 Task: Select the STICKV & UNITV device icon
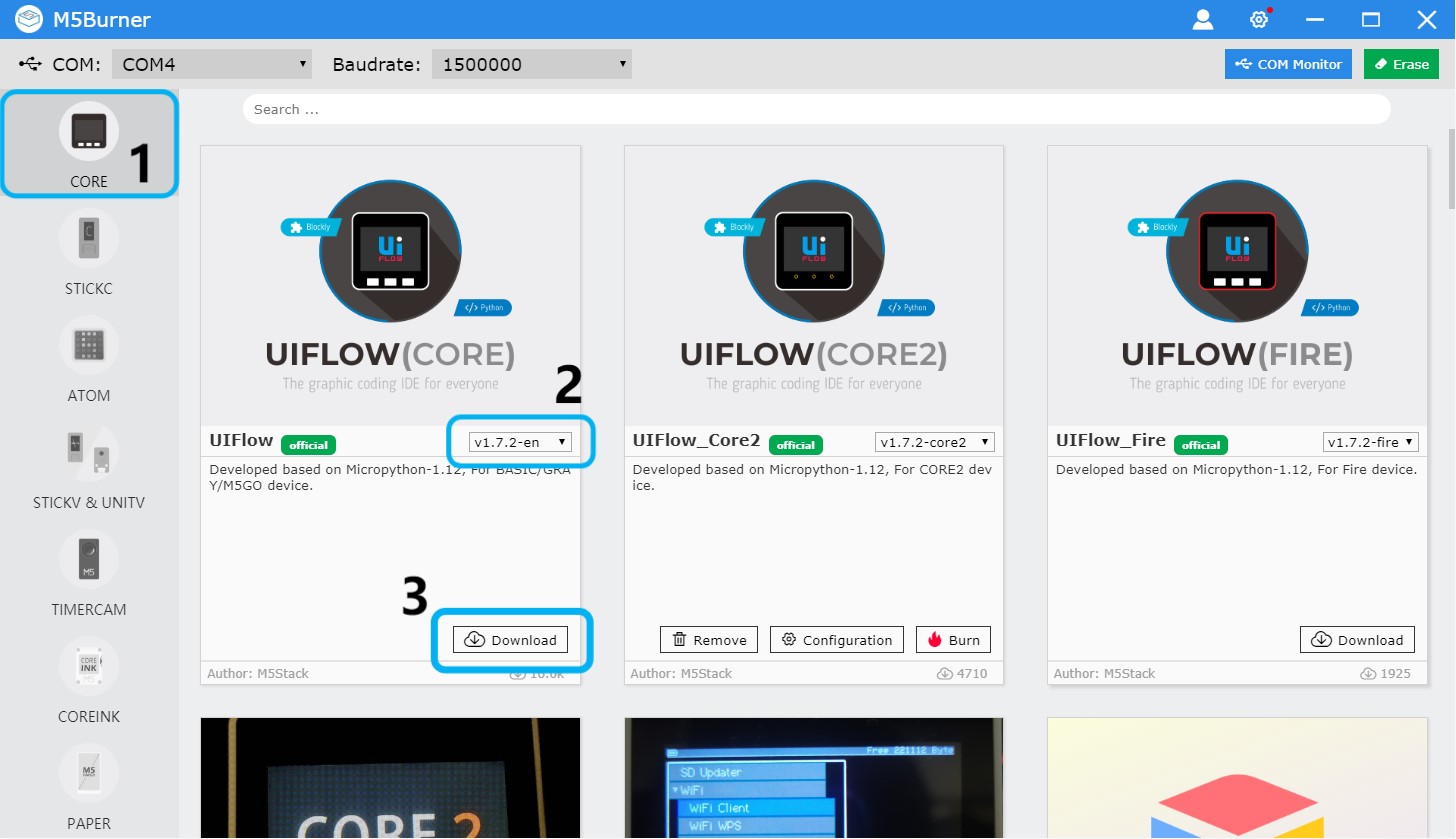tap(89, 452)
